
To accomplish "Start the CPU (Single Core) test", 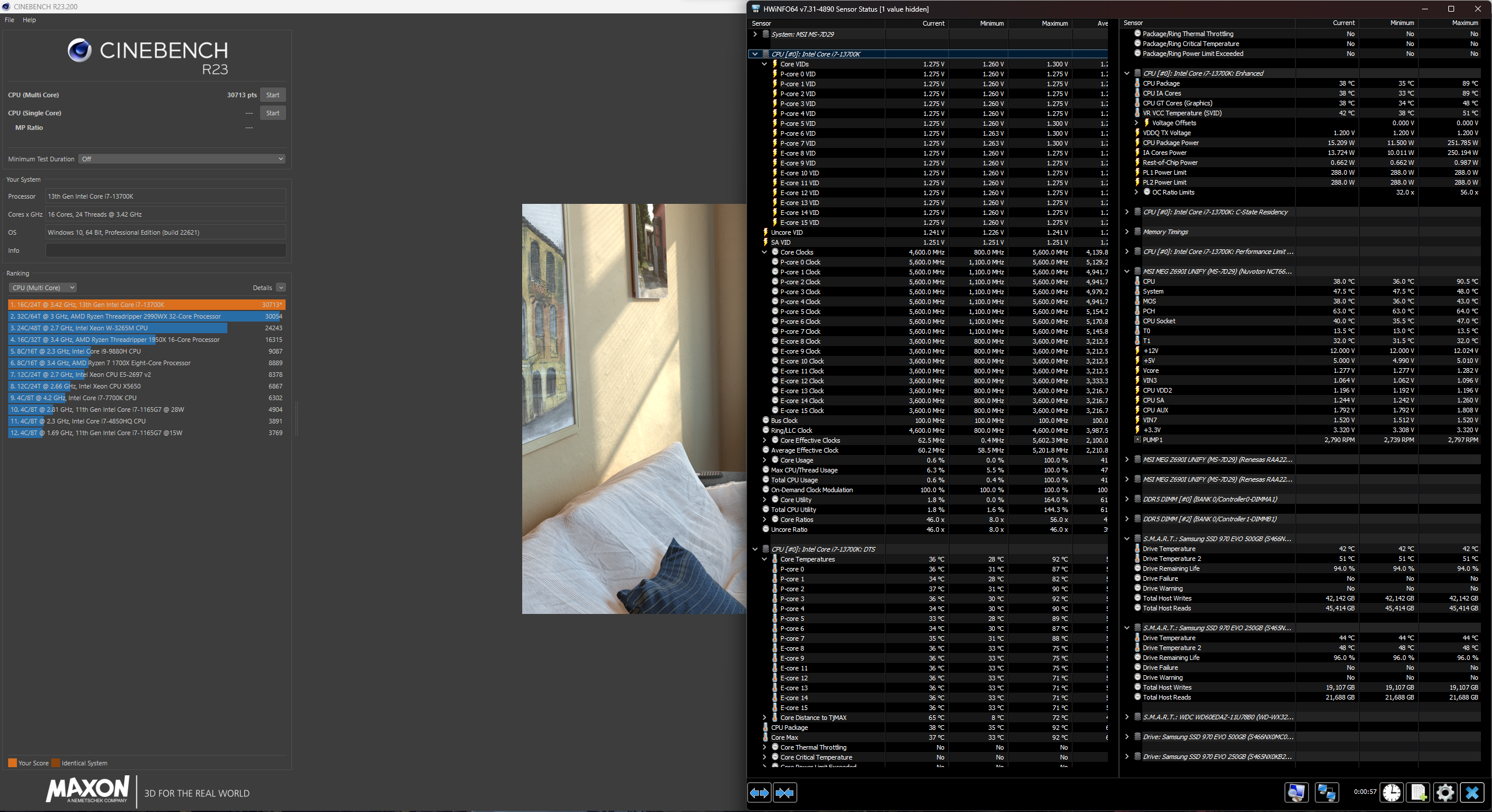I will pos(273,113).
